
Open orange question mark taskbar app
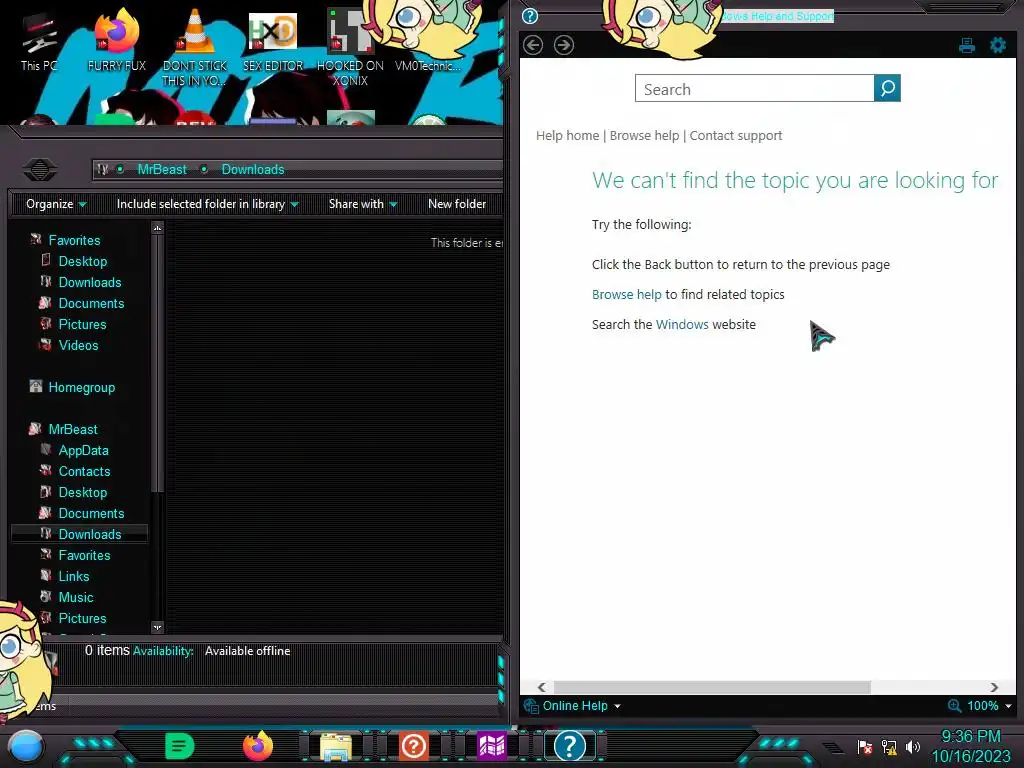(x=413, y=746)
